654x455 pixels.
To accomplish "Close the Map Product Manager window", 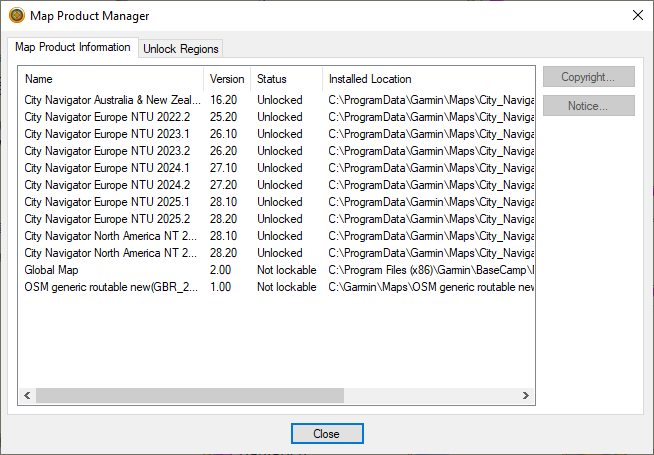I will click(x=637, y=15).
